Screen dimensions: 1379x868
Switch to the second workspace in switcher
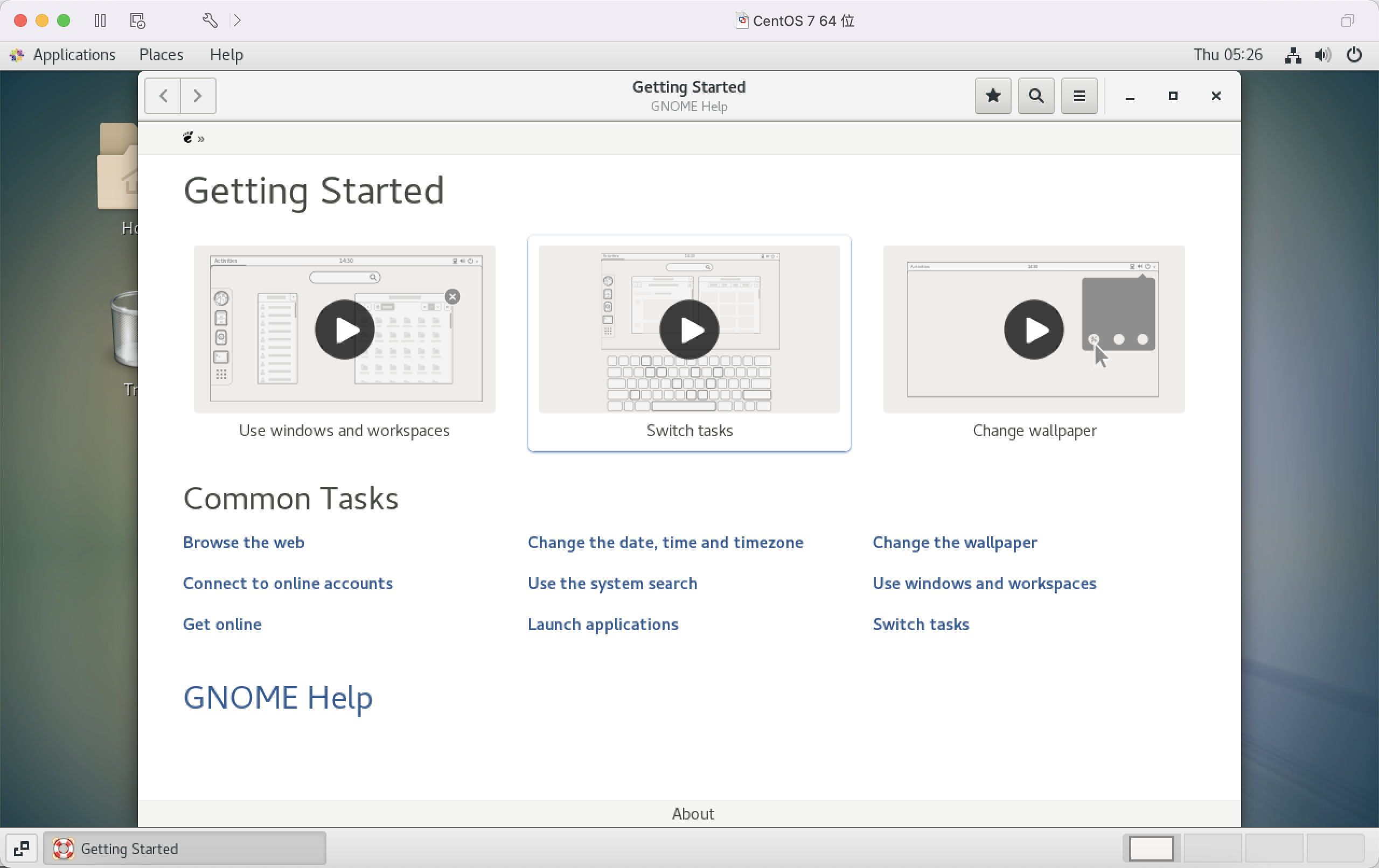[x=1213, y=848]
